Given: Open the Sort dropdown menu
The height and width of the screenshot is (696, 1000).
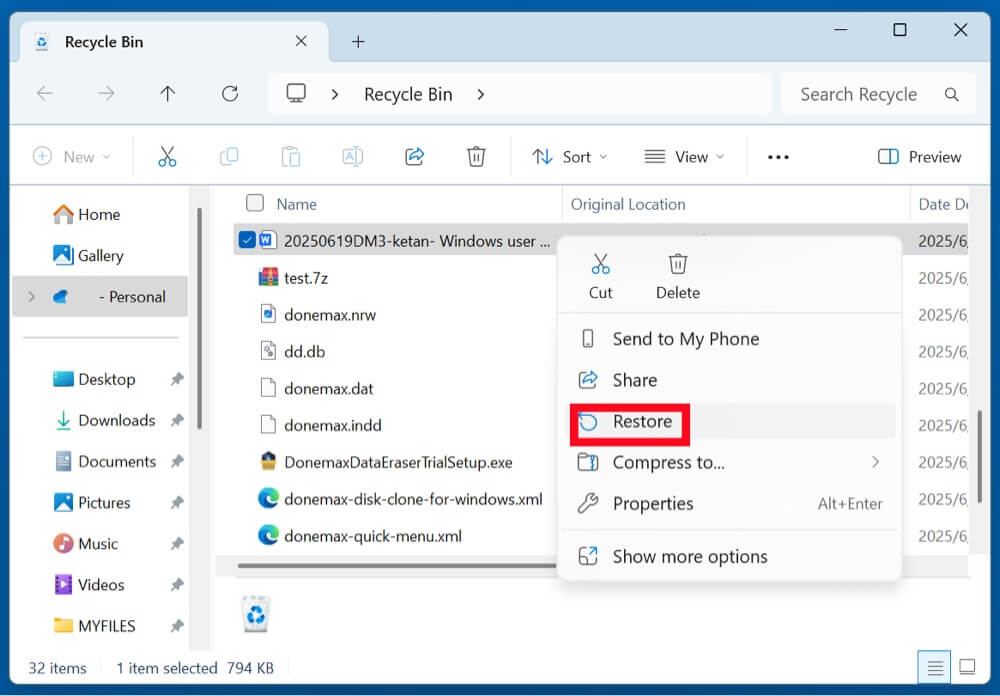Looking at the screenshot, I should click(x=569, y=157).
